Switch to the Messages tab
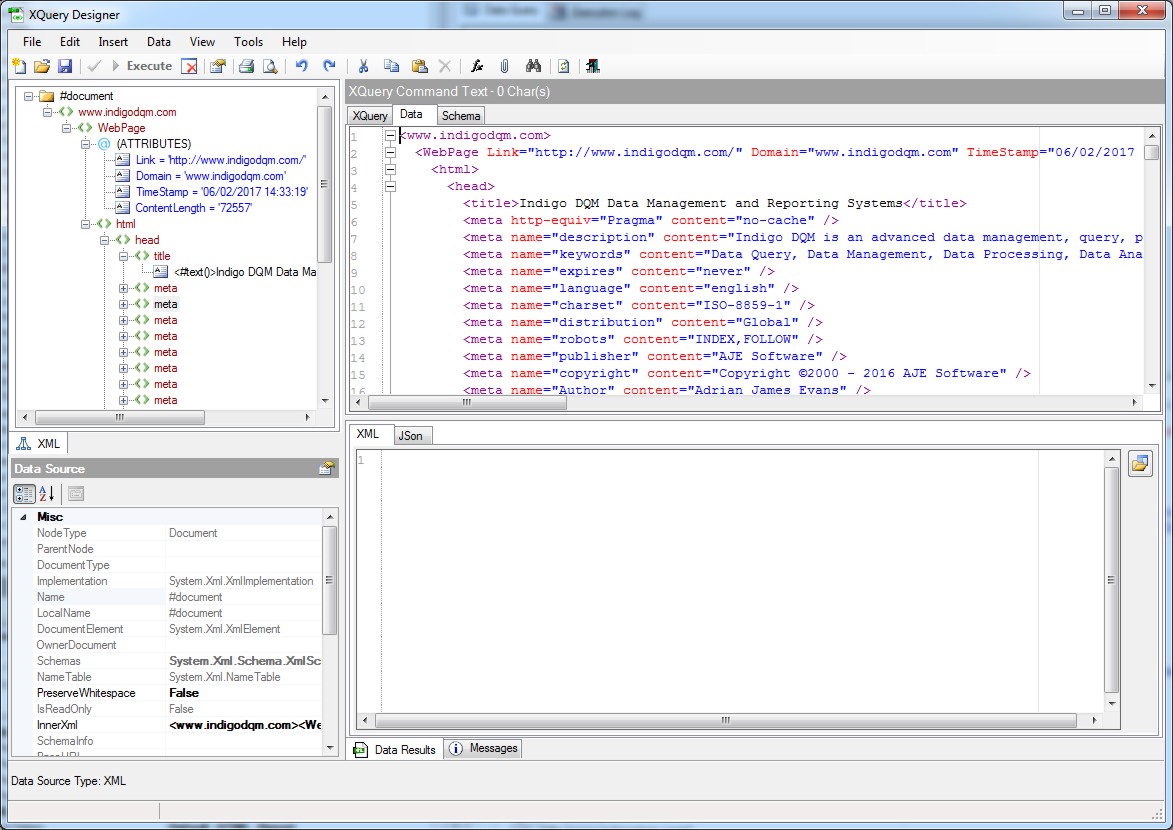 point(484,749)
